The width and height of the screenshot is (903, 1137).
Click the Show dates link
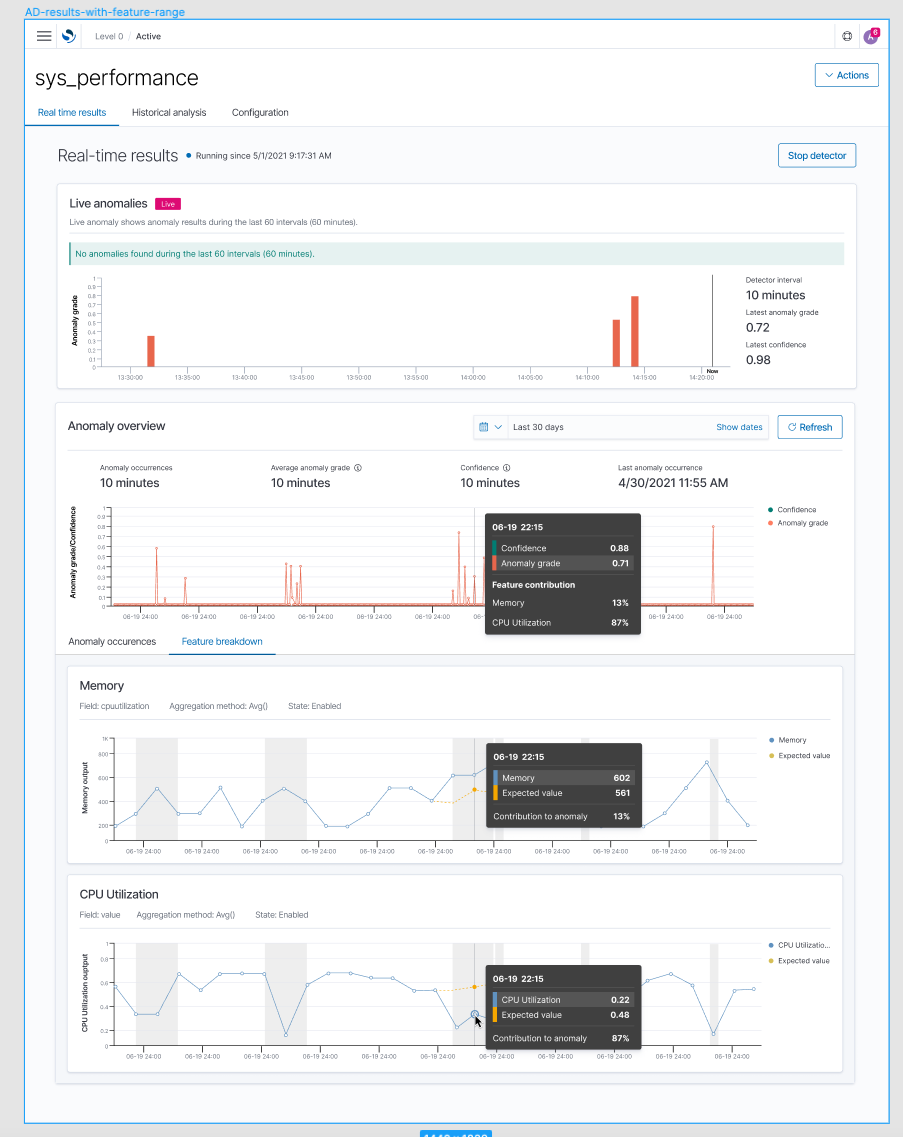tap(739, 427)
